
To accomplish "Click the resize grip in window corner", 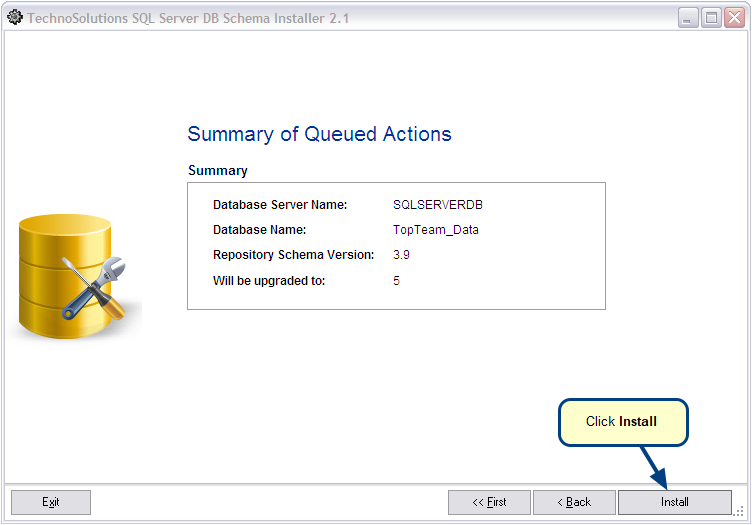I will tap(739, 512).
